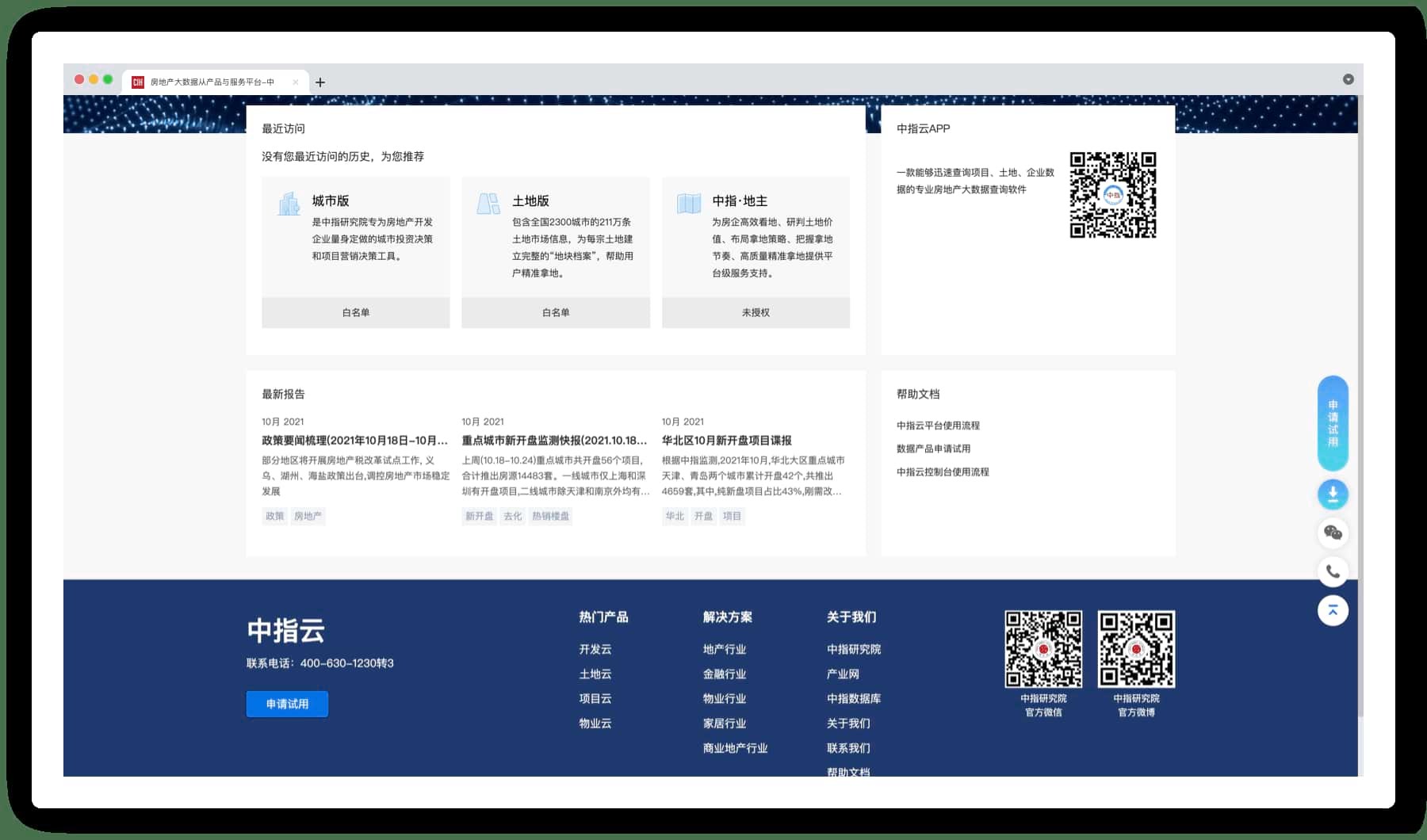Image resolution: width=1427 pixels, height=840 pixels.
Task: Click footer link 中指数据库
Action: [854, 698]
